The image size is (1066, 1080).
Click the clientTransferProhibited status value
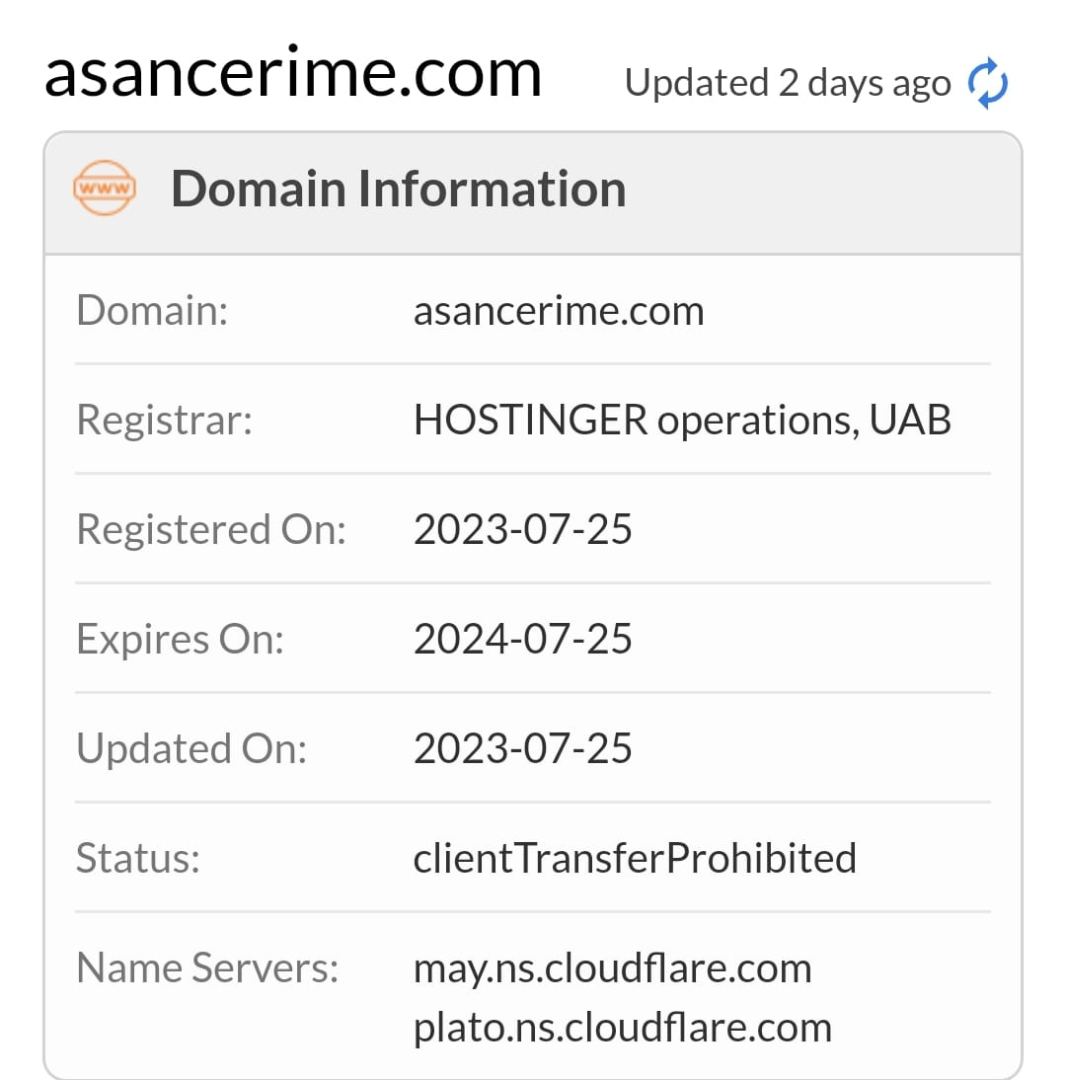click(x=635, y=858)
